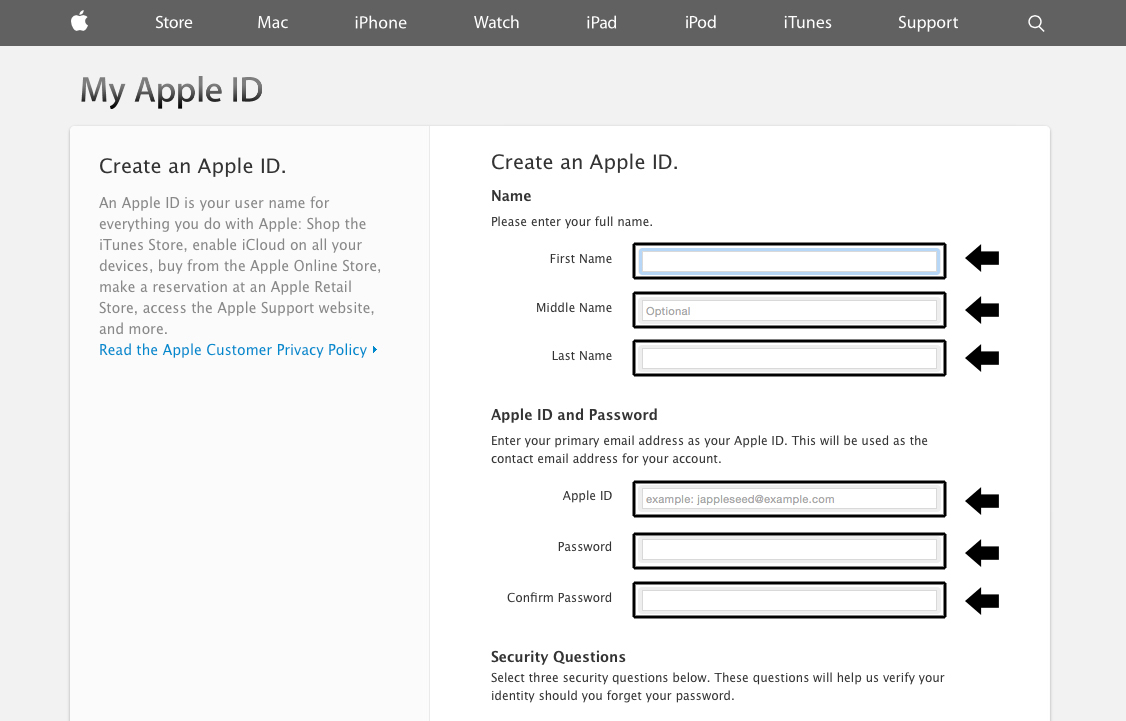This screenshot has height=721, width=1126.
Task: Click the Middle Name optional field
Action: coord(789,310)
